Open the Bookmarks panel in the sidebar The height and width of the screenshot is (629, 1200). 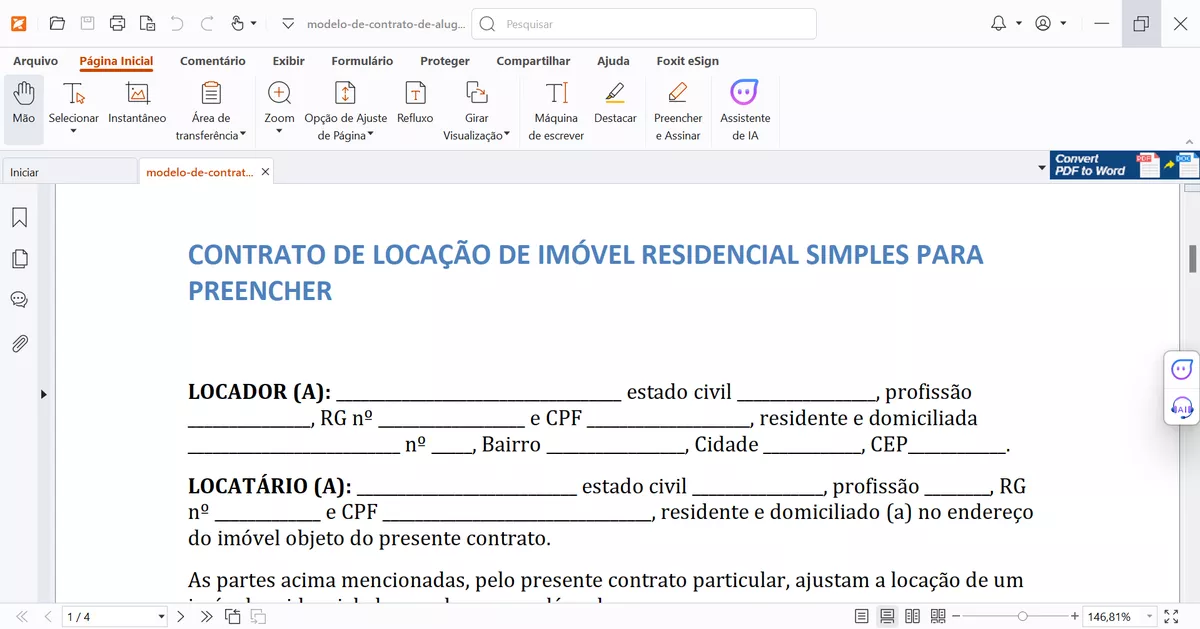click(19, 216)
